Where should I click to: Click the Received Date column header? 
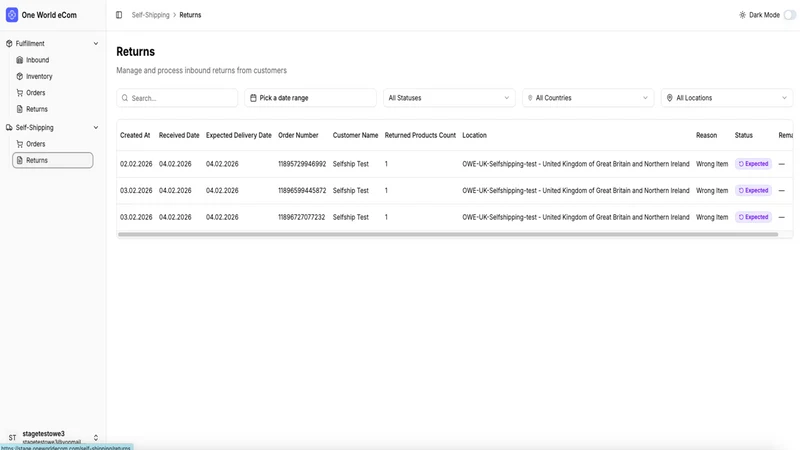[179, 135]
